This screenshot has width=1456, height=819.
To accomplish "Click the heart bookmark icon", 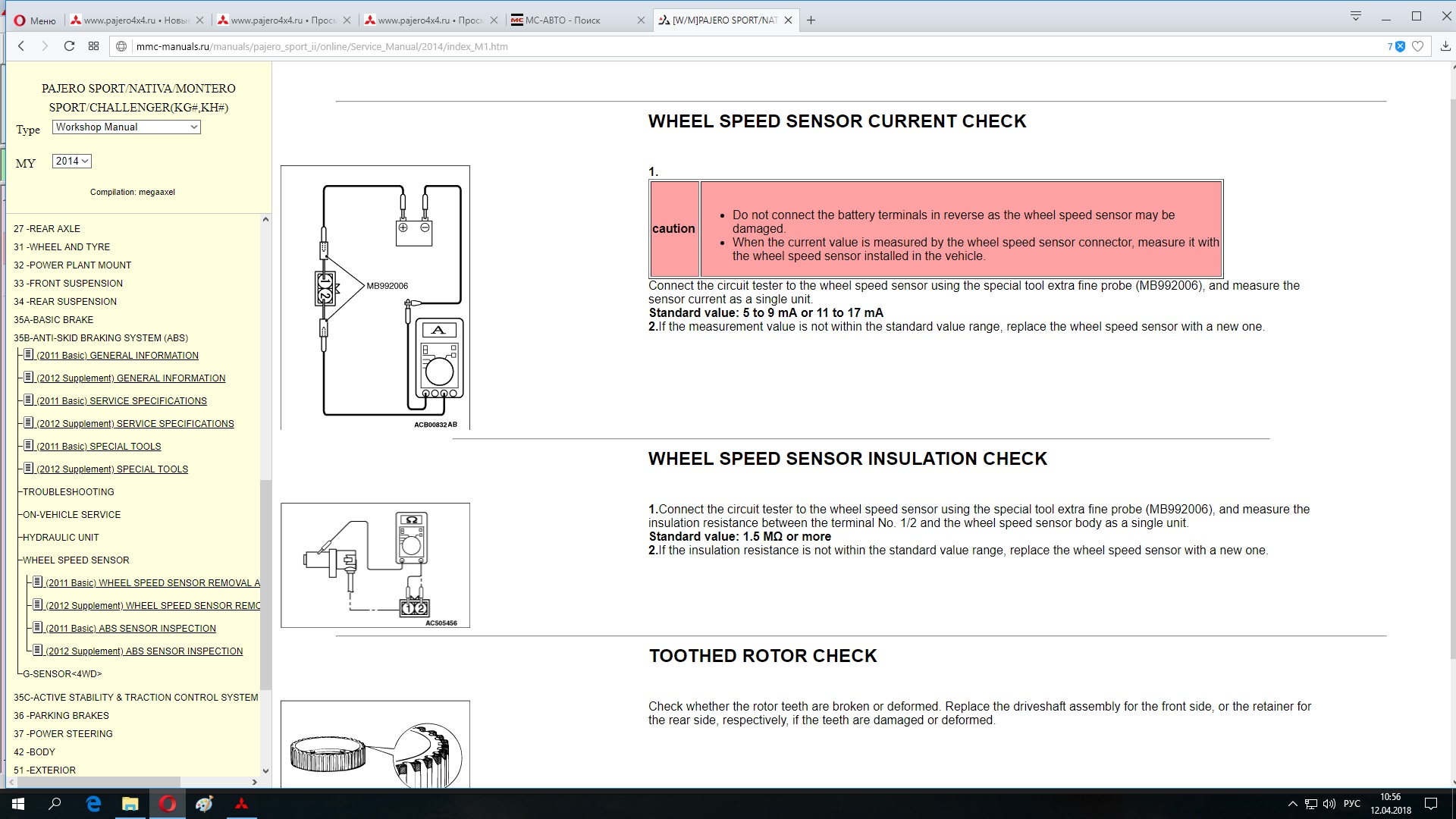I will (x=1417, y=46).
